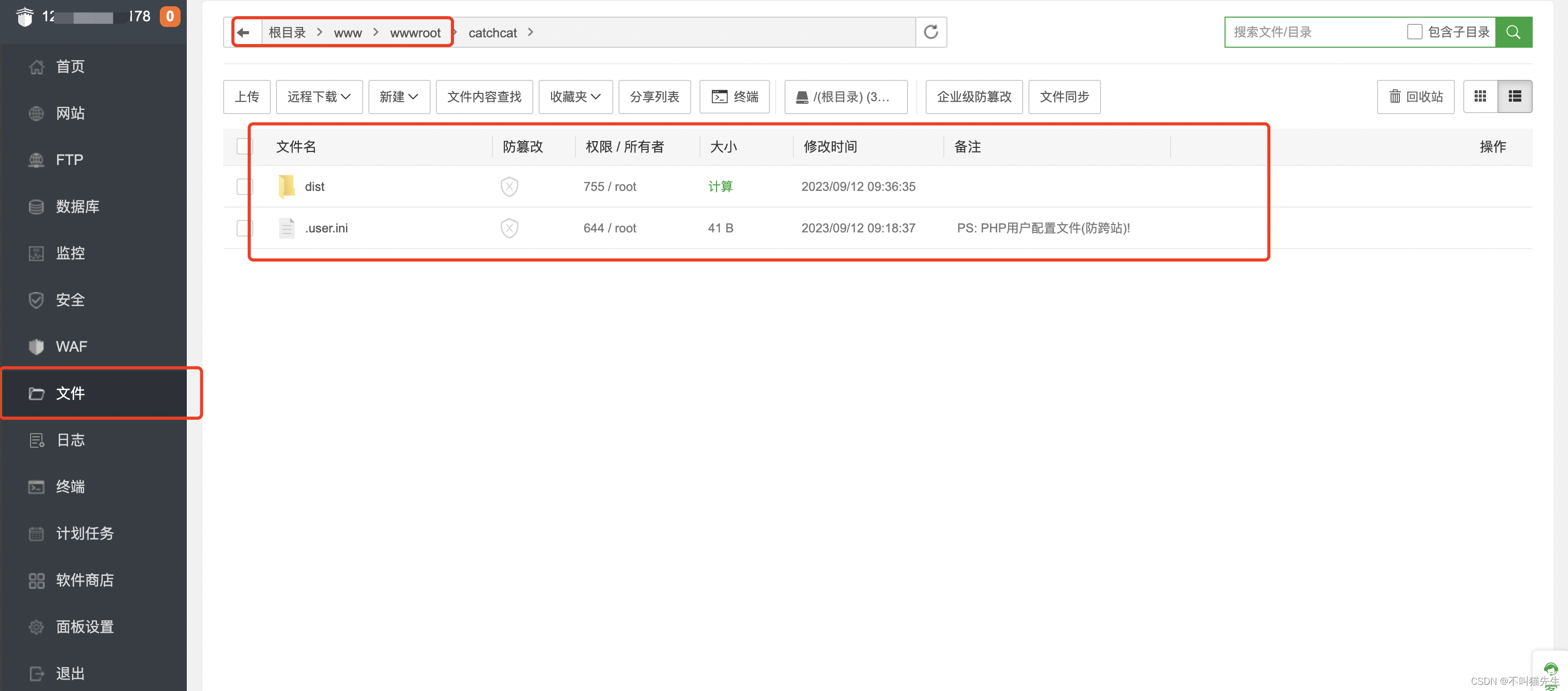Open 数据库 from the sidebar
1568x691 pixels.
(x=93, y=206)
